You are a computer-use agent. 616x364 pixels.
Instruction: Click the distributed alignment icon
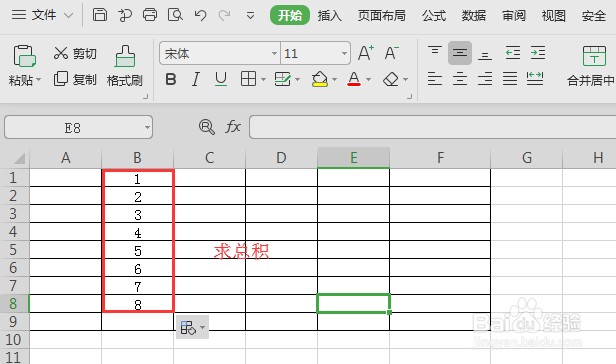[x=535, y=79]
